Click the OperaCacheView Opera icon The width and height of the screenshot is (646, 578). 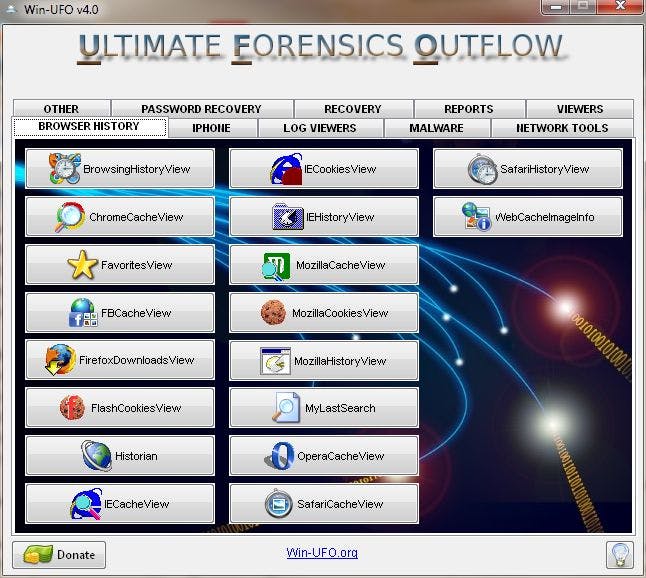click(279, 456)
